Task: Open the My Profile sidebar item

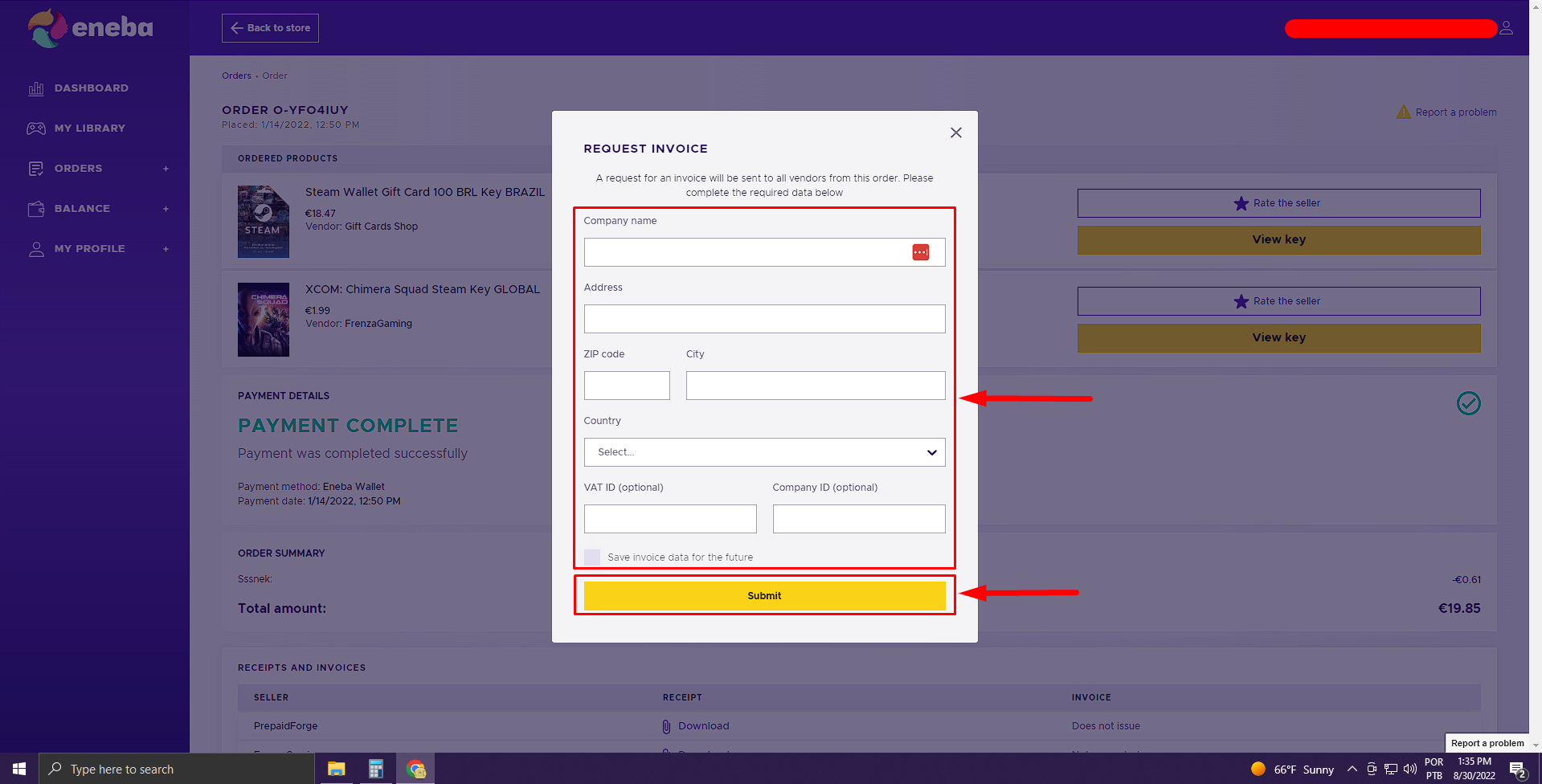Action: click(90, 249)
